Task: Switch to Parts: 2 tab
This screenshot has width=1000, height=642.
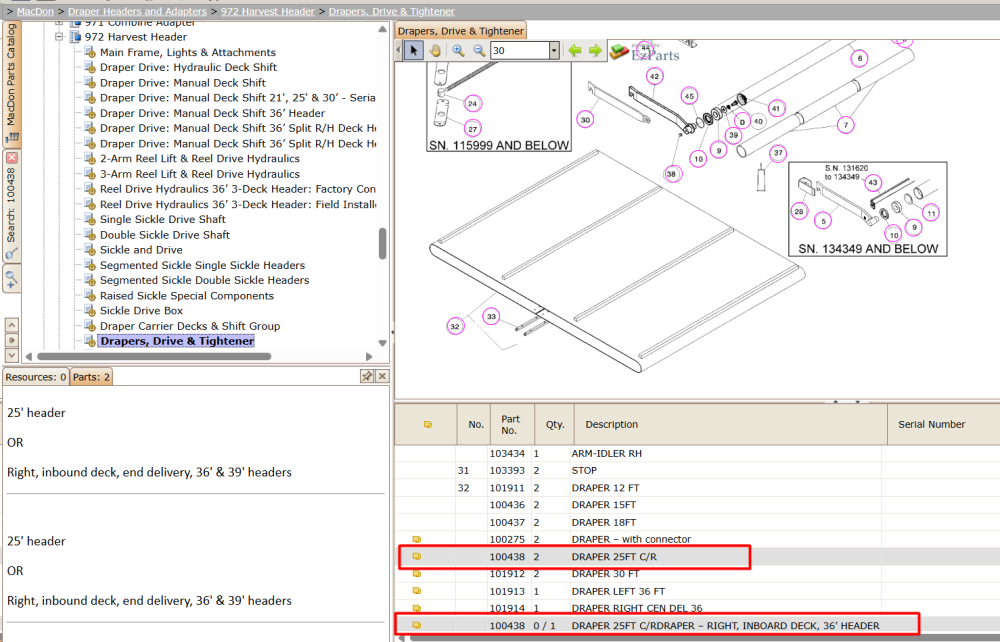Action: coord(91,377)
